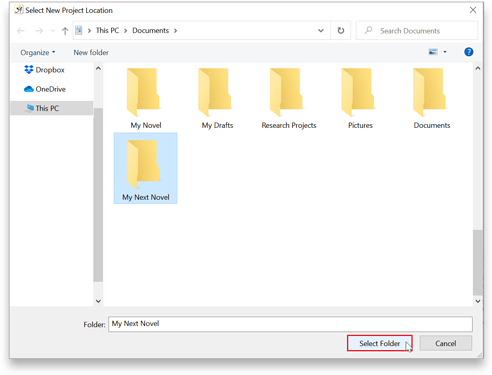Expand the chevron after Documents breadcrumb
The height and width of the screenshot is (375, 492).
(x=175, y=31)
